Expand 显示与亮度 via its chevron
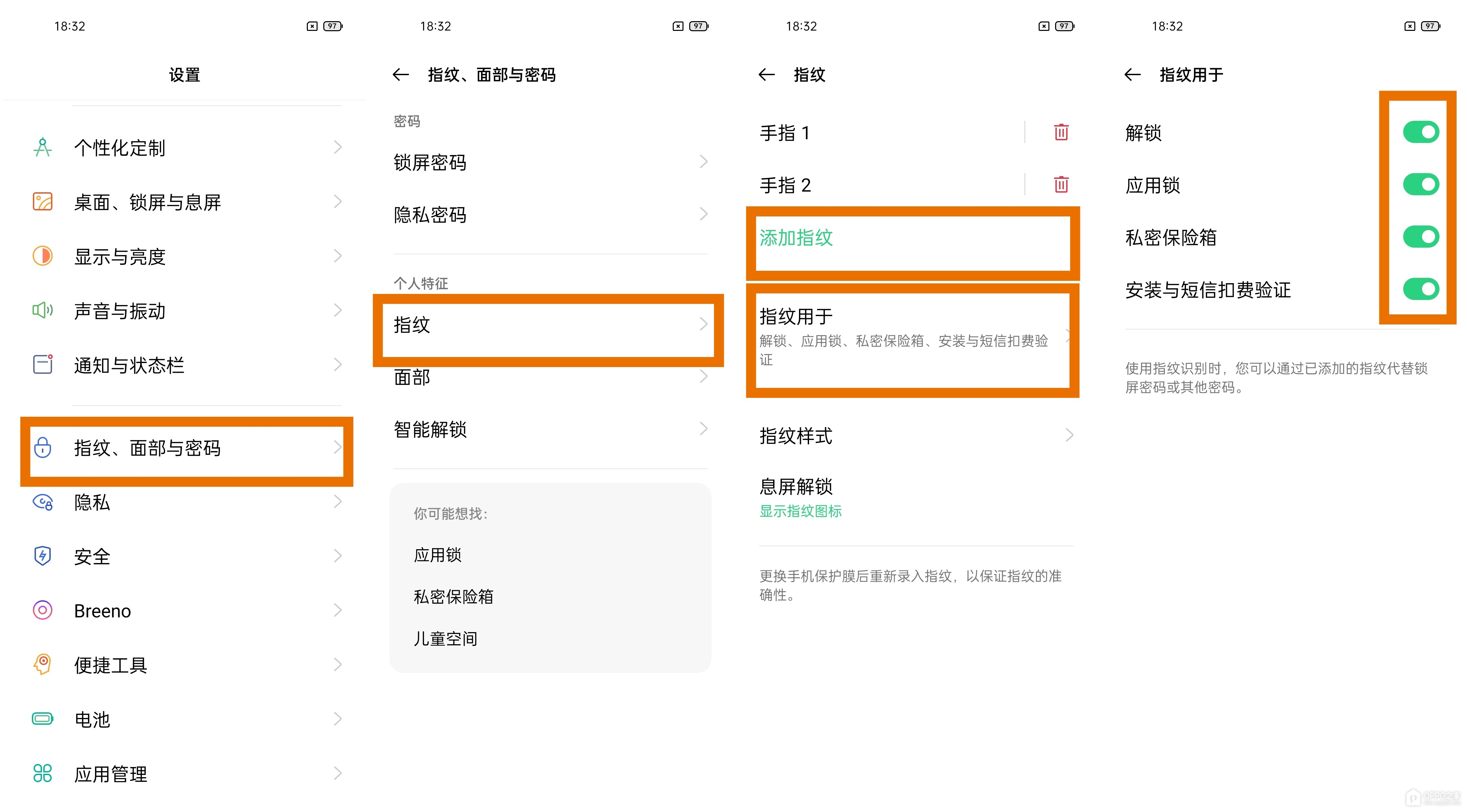 click(338, 256)
